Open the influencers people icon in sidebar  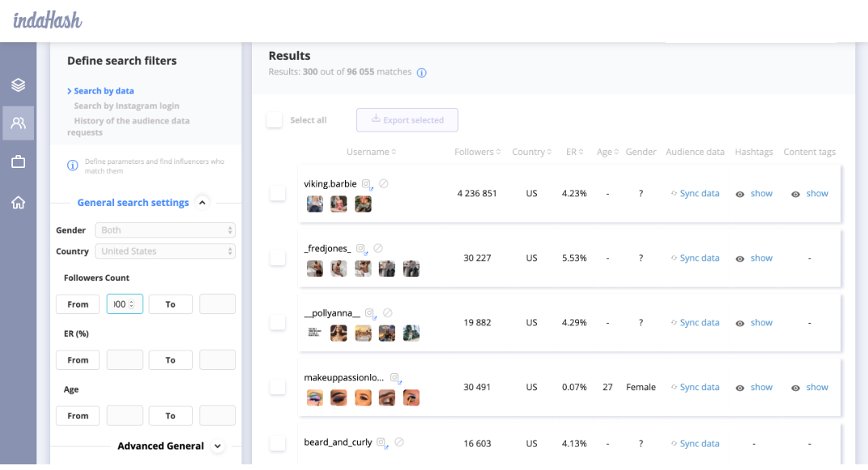pos(18,123)
